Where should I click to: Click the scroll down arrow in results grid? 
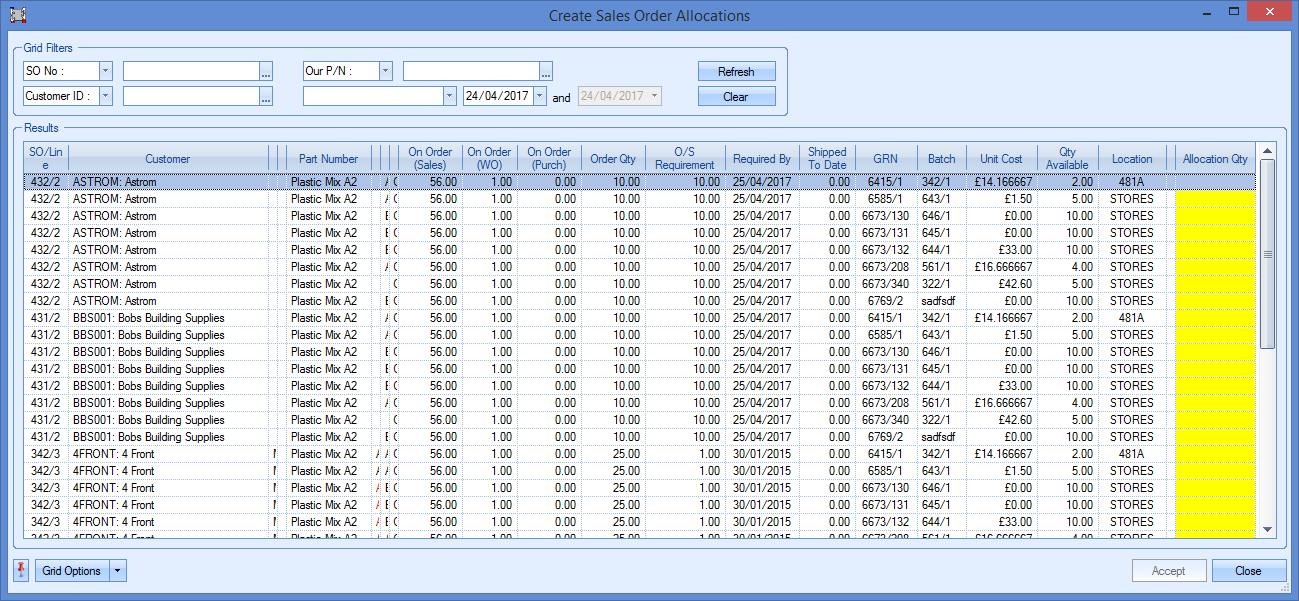point(1267,529)
